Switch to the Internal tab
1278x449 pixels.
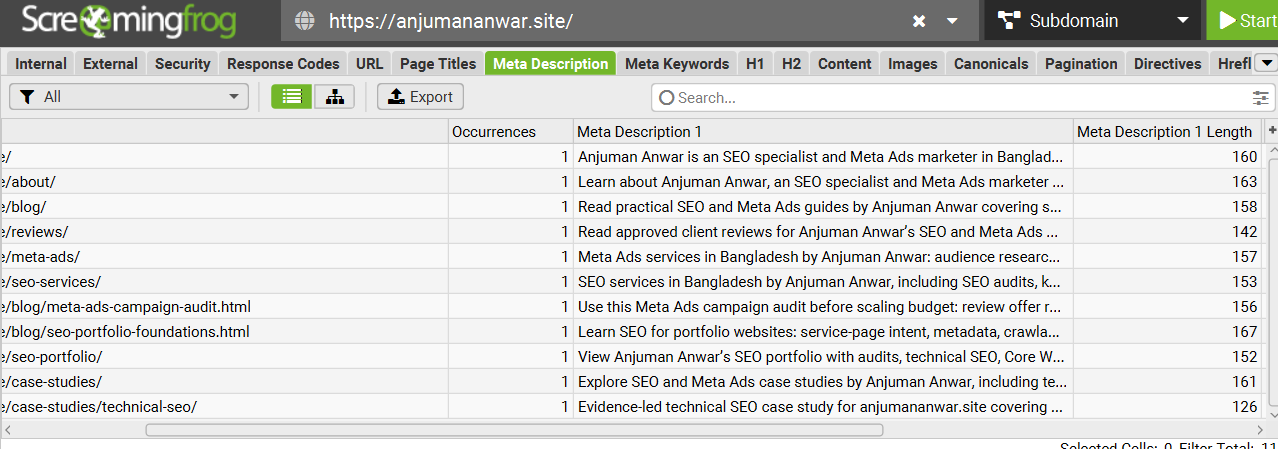(41, 63)
